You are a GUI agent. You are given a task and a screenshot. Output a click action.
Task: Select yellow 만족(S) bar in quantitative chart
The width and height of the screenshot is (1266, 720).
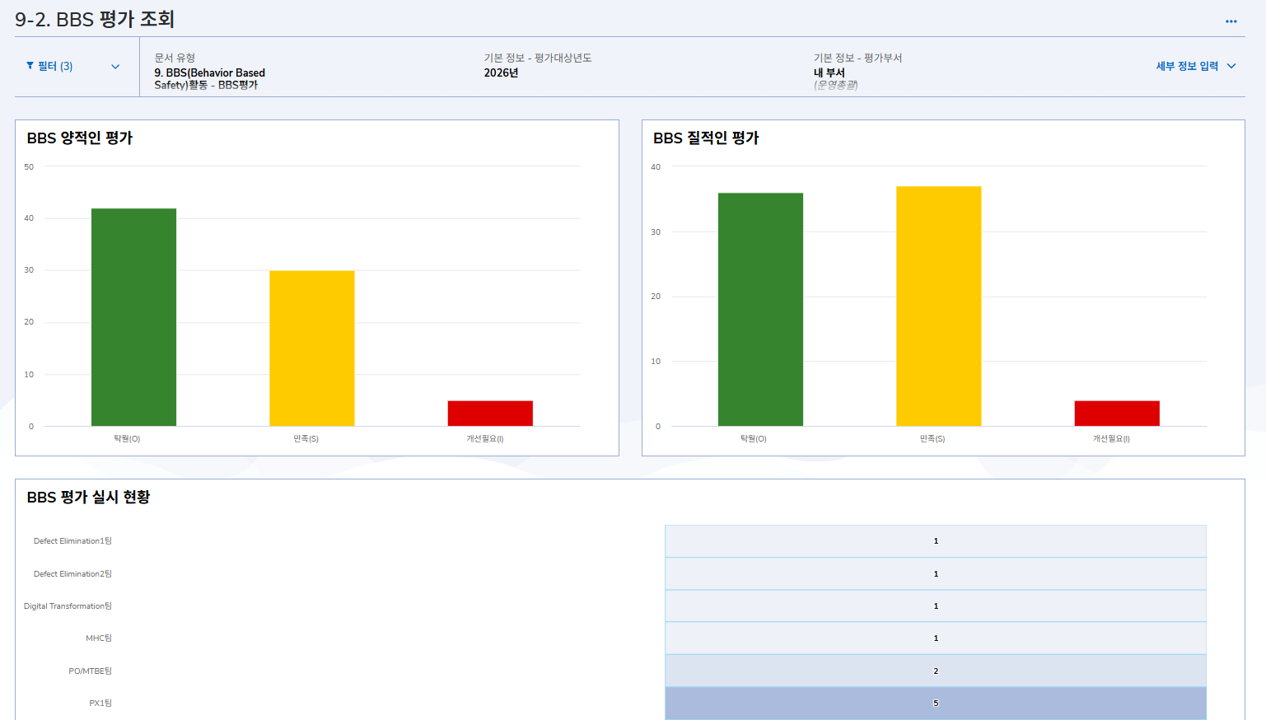coord(312,348)
